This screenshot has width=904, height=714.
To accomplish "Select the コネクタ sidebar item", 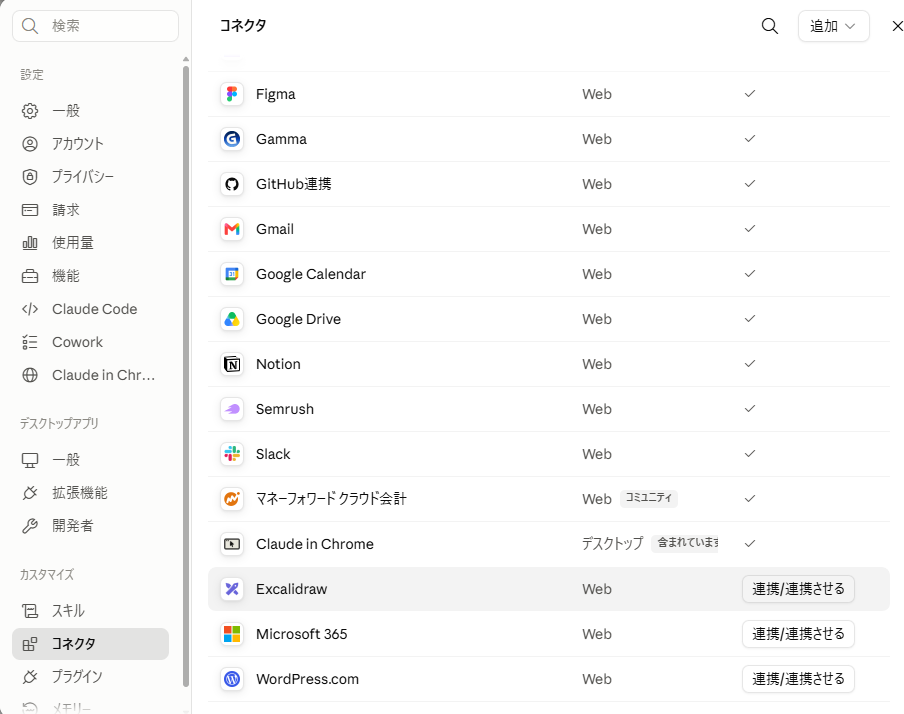I will click(x=91, y=644).
